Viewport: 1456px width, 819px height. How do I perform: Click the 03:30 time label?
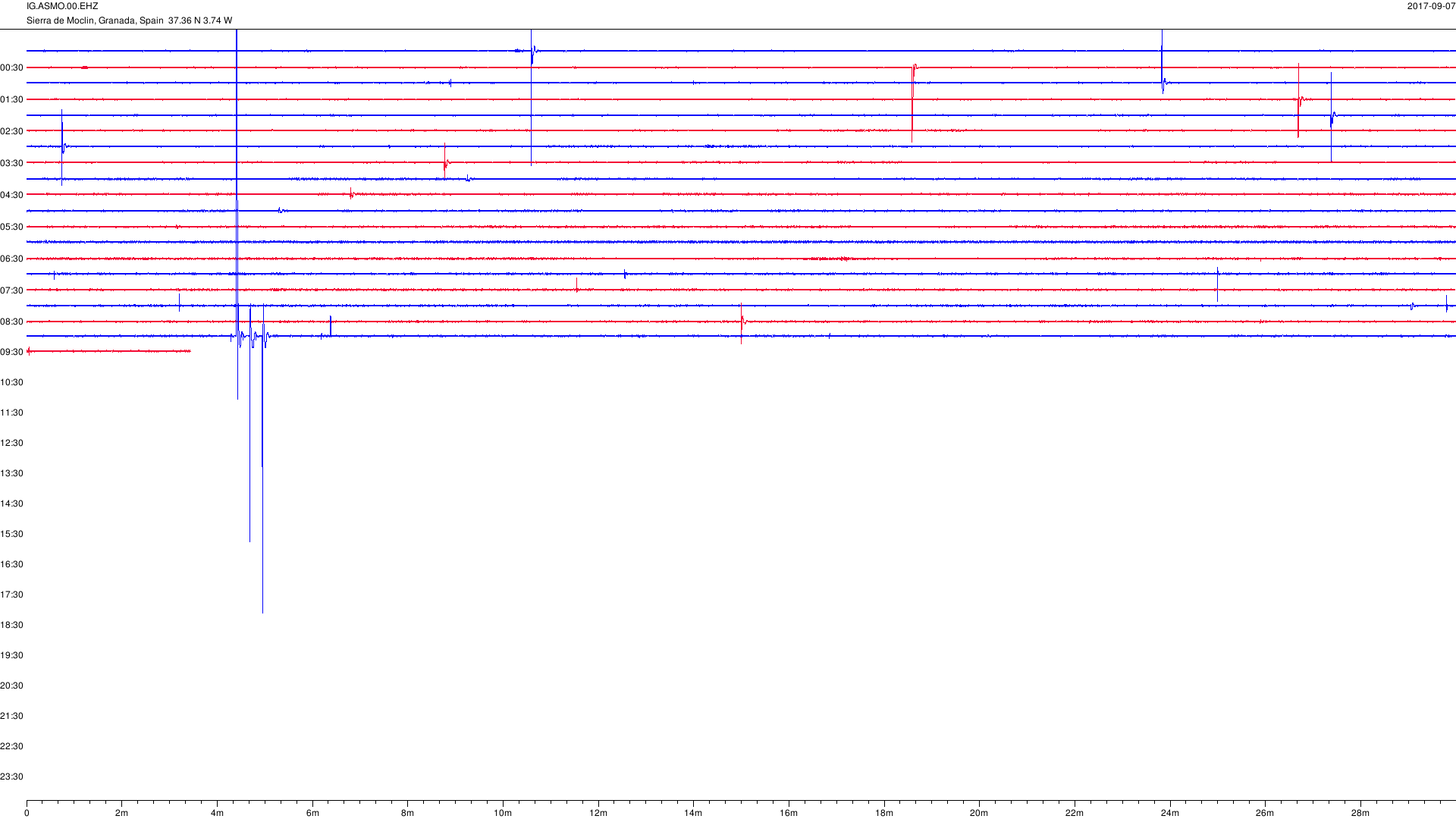pos(12,164)
